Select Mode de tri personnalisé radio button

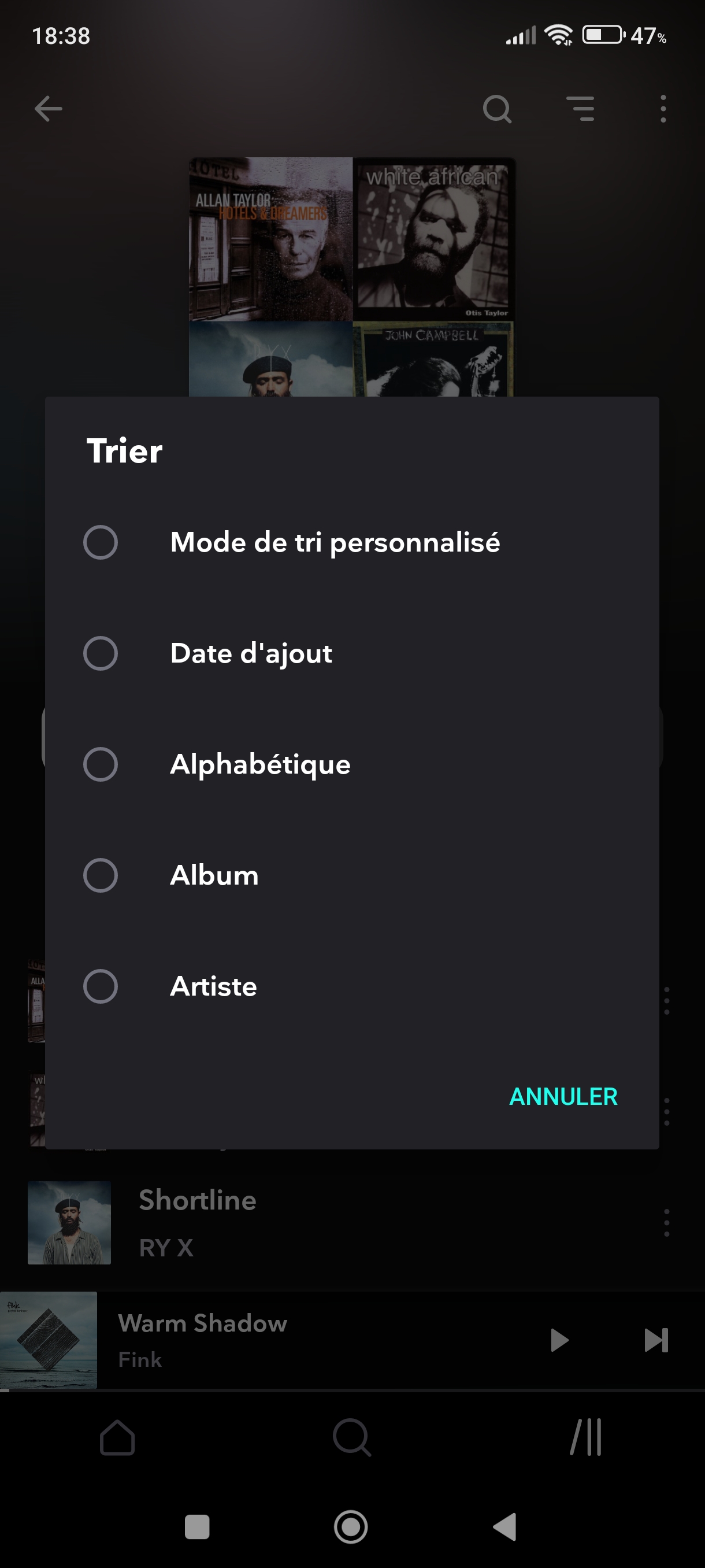pyautogui.click(x=101, y=542)
